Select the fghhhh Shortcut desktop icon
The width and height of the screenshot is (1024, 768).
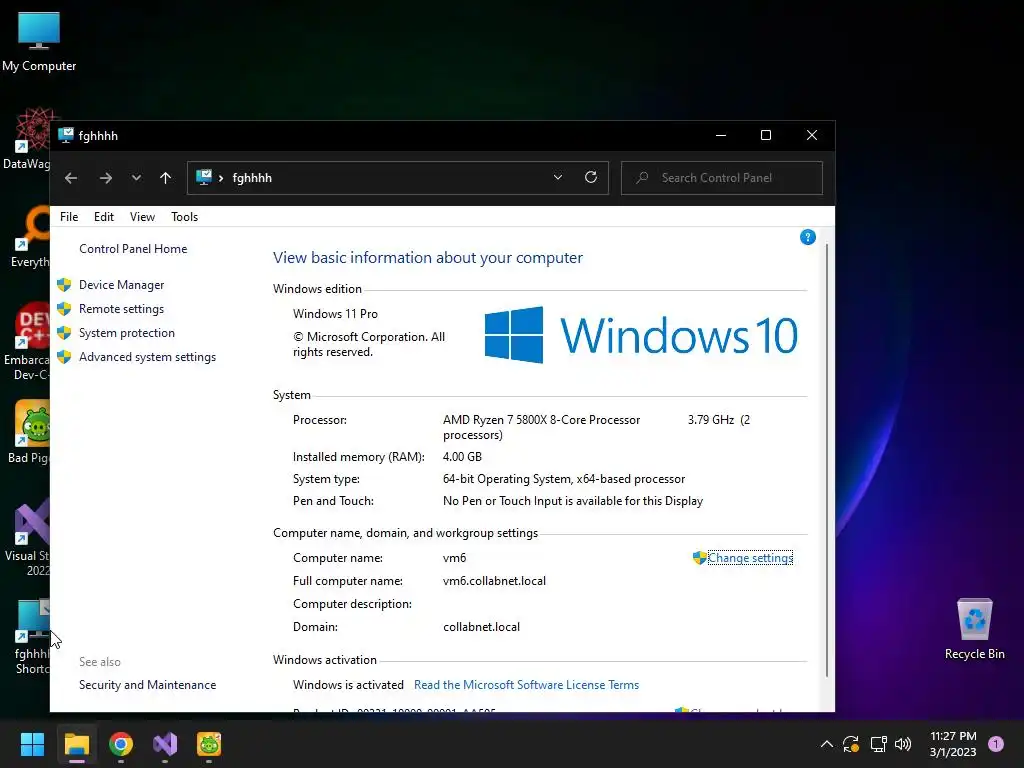pos(32,636)
